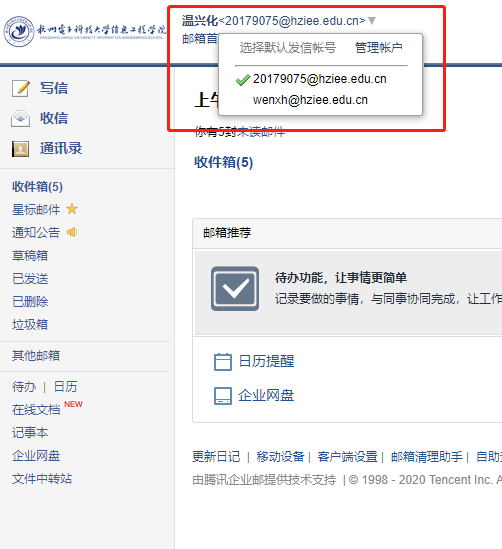This screenshot has height=549, width=502.
Task: Click the calendar icon beside 日历提醒
Action: point(223,362)
